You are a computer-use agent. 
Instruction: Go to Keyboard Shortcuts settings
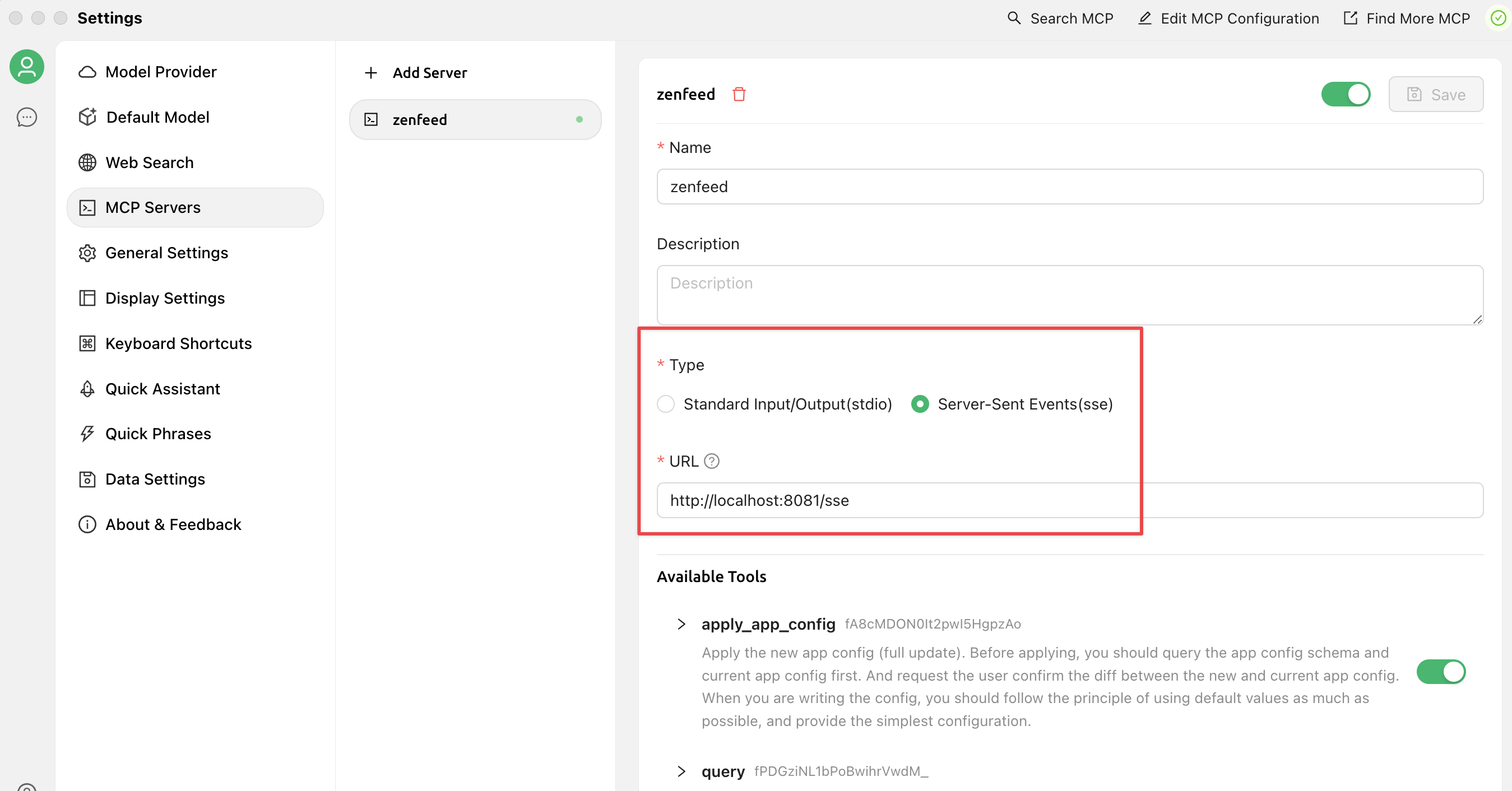(x=178, y=343)
